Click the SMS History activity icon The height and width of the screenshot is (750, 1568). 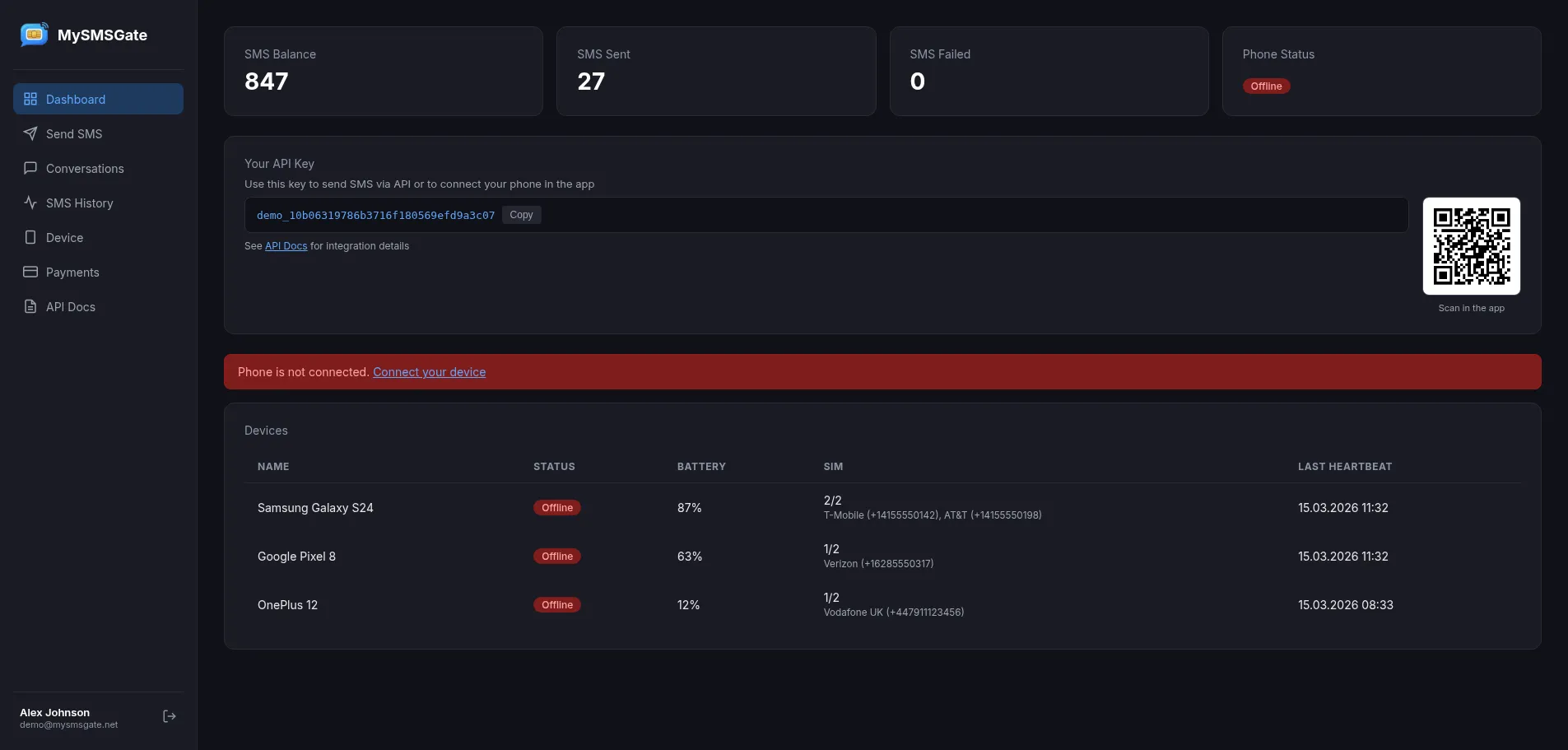[x=30, y=203]
